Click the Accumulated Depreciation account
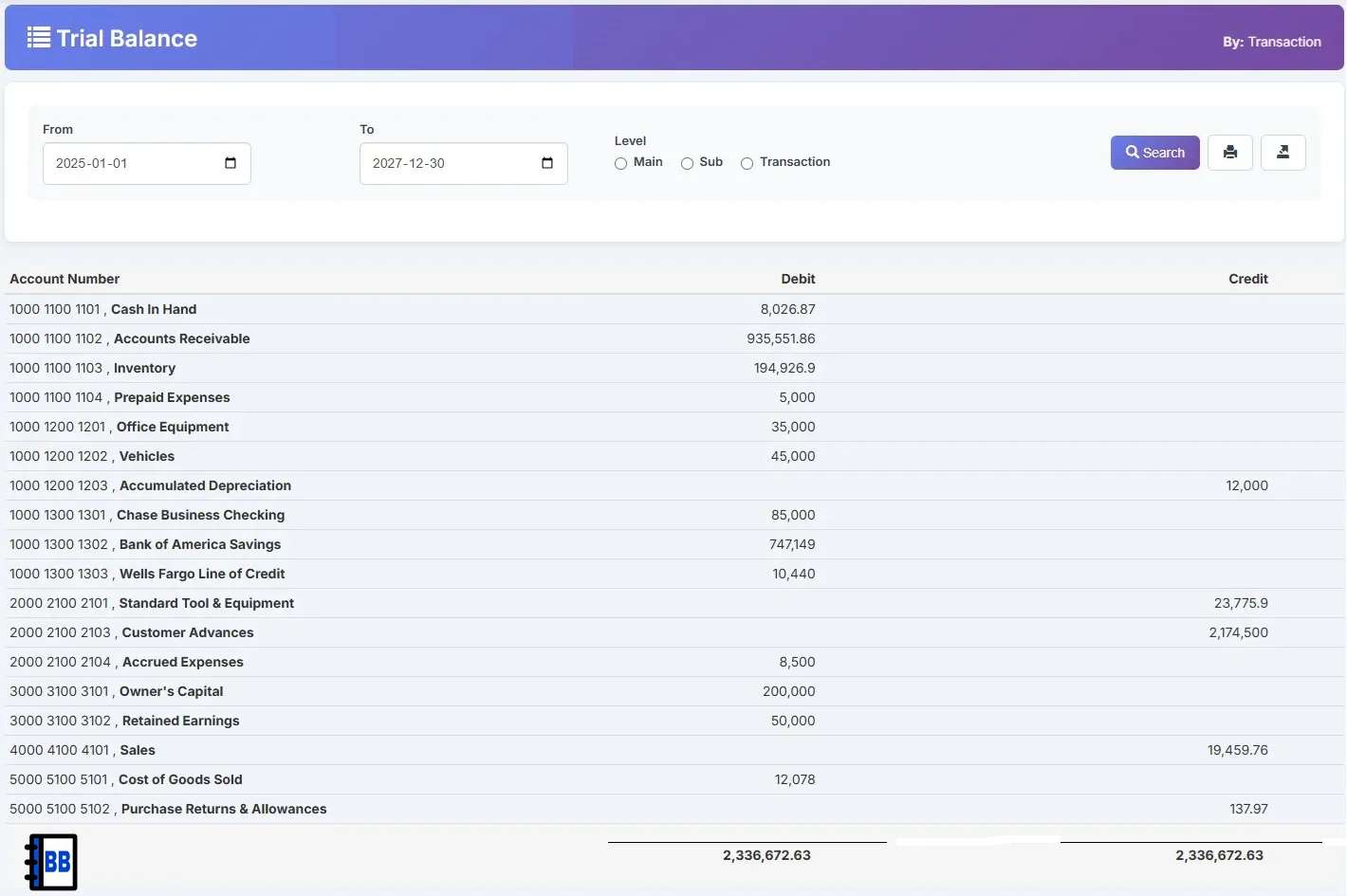 coord(205,485)
